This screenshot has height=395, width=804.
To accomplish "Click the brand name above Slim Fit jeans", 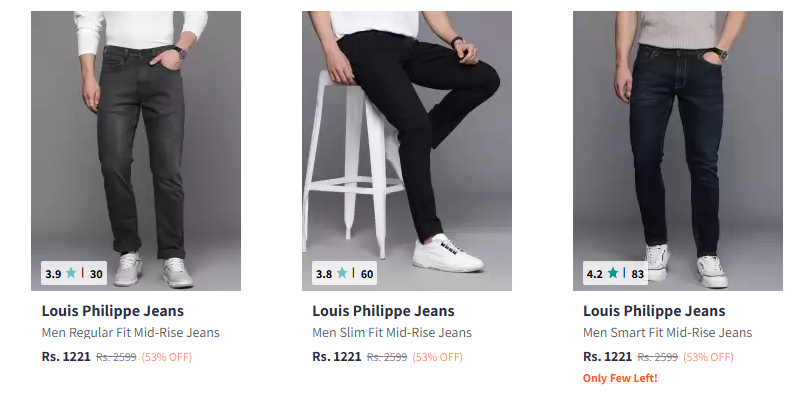I will [x=384, y=311].
